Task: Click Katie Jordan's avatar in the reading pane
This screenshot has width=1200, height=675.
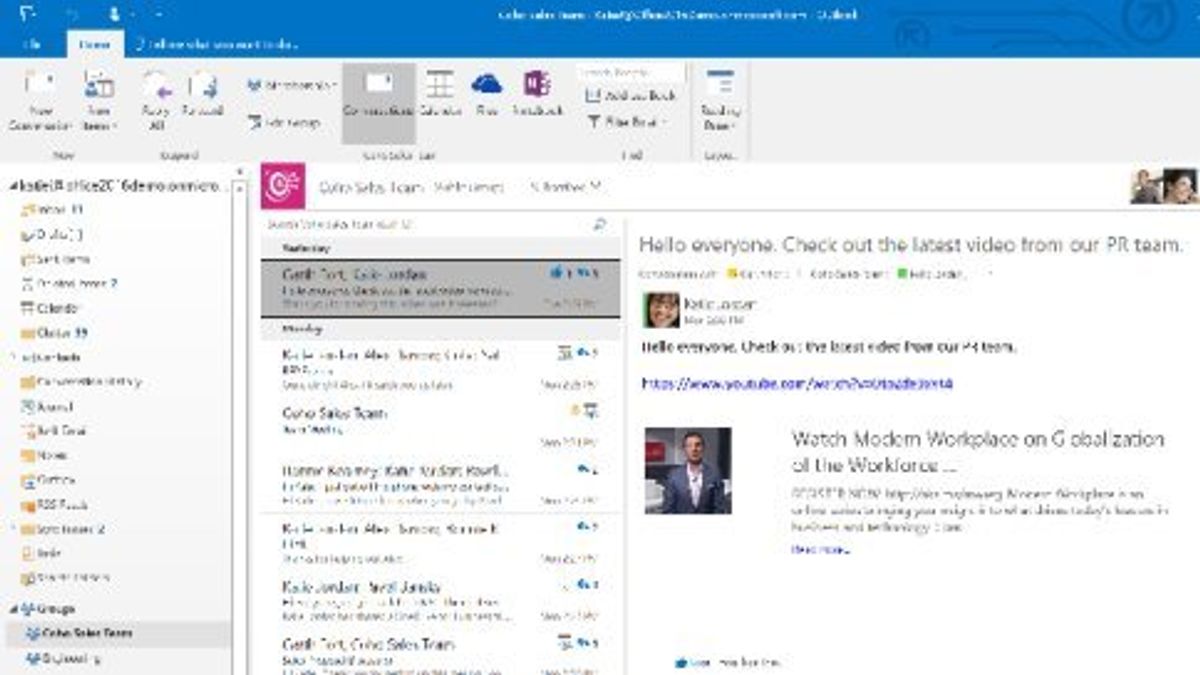Action: pyautogui.click(x=661, y=310)
